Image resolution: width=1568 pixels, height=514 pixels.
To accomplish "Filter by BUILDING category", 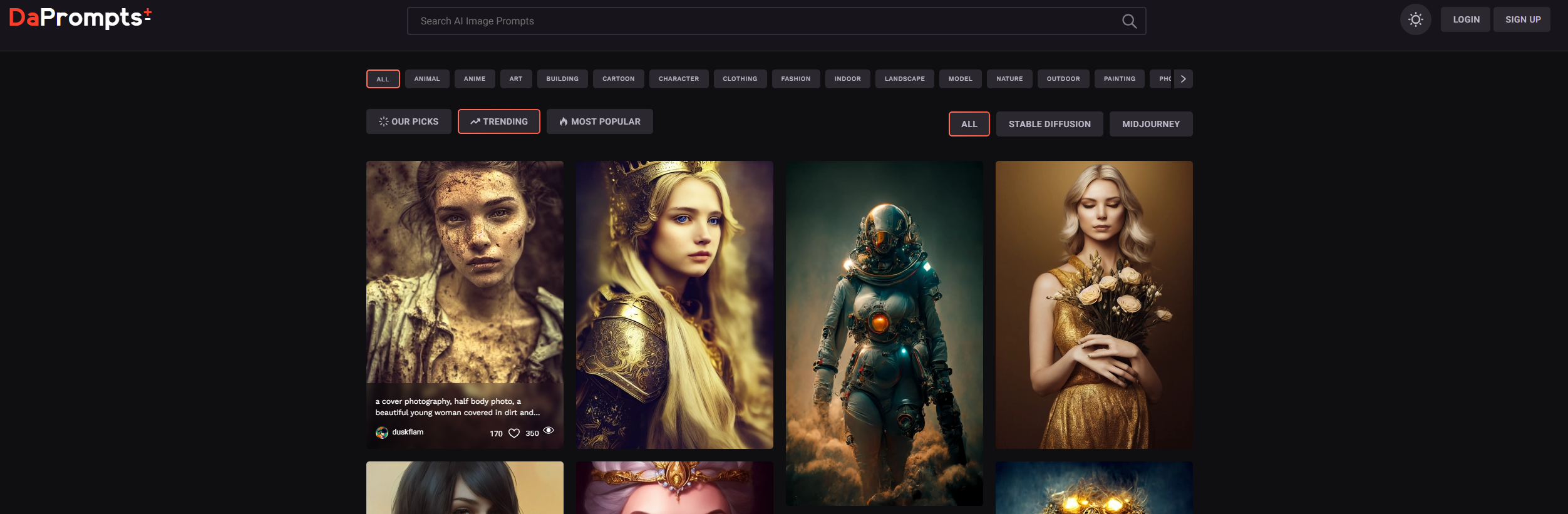I will pyautogui.click(x=562, y=79).
